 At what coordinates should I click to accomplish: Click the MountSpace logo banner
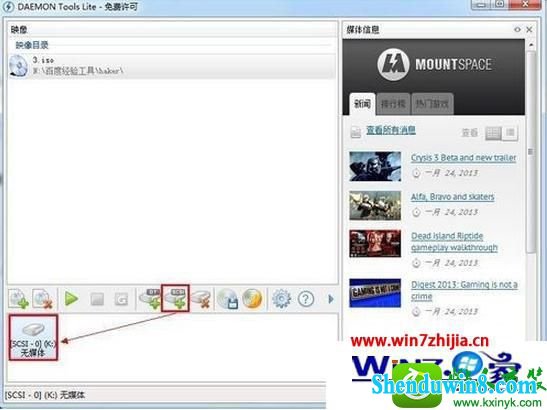434,65
